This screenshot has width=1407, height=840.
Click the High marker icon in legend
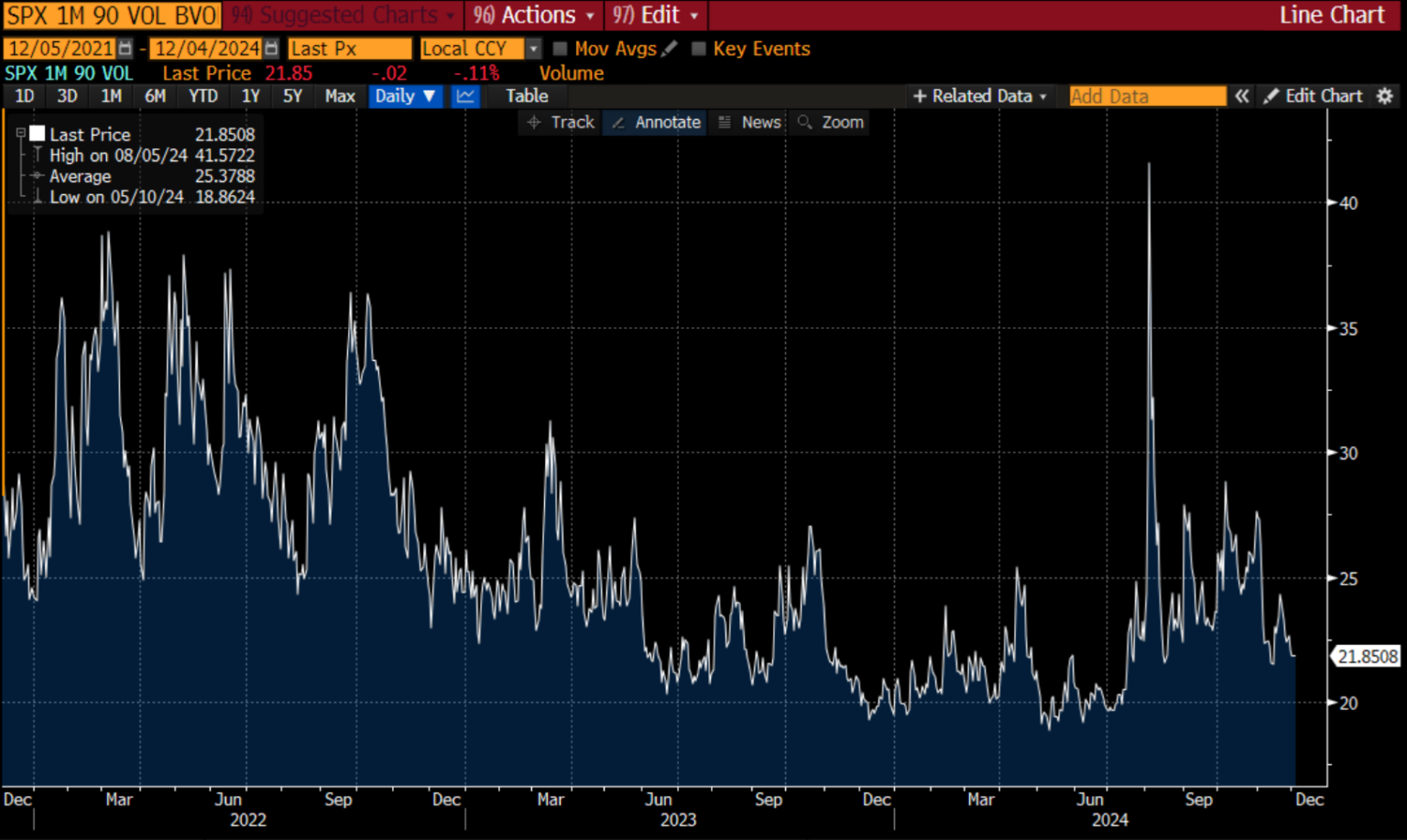tap(38, 155)
